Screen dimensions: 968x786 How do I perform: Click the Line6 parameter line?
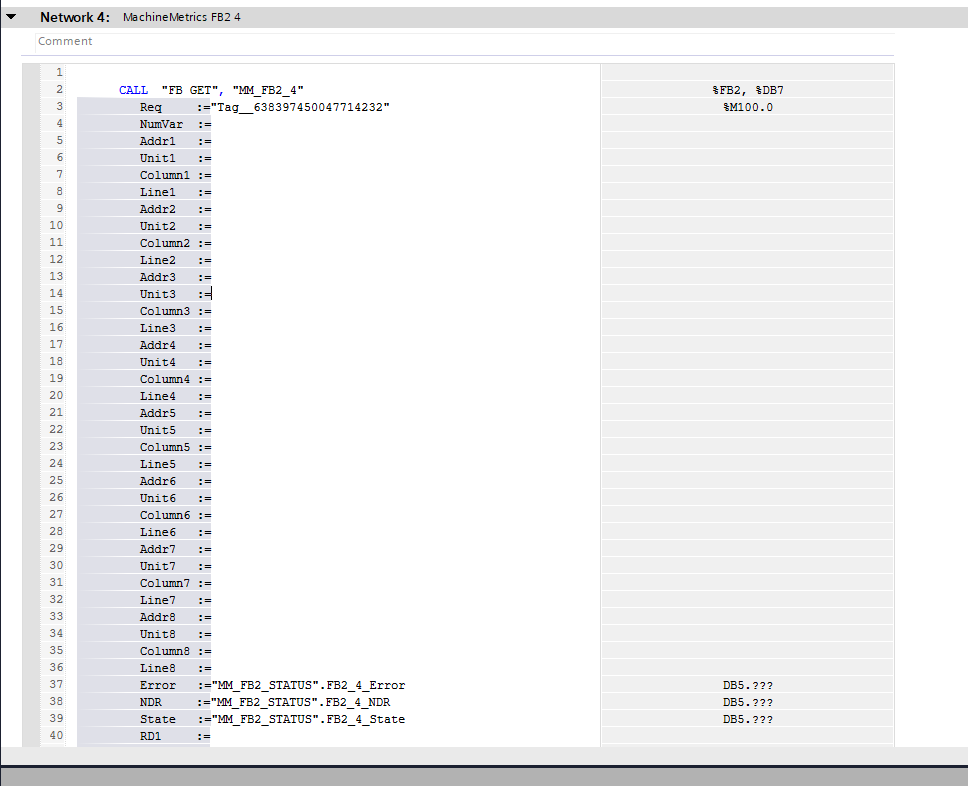tap(157, 532)
